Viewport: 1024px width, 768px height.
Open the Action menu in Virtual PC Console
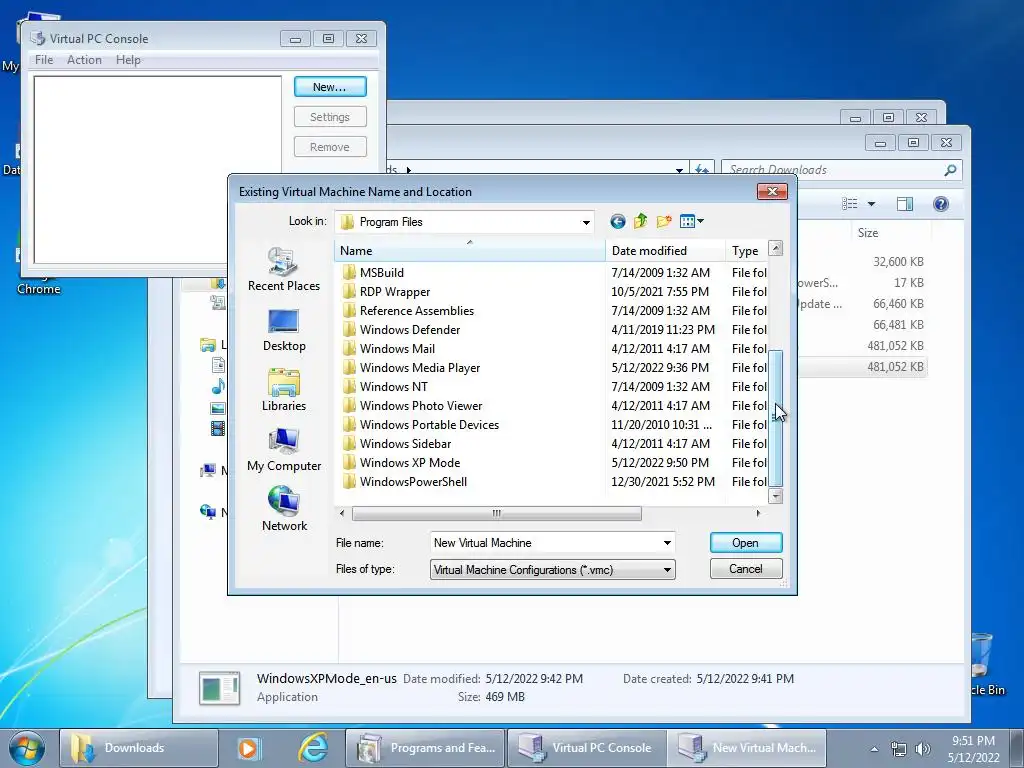pos(84,59)
